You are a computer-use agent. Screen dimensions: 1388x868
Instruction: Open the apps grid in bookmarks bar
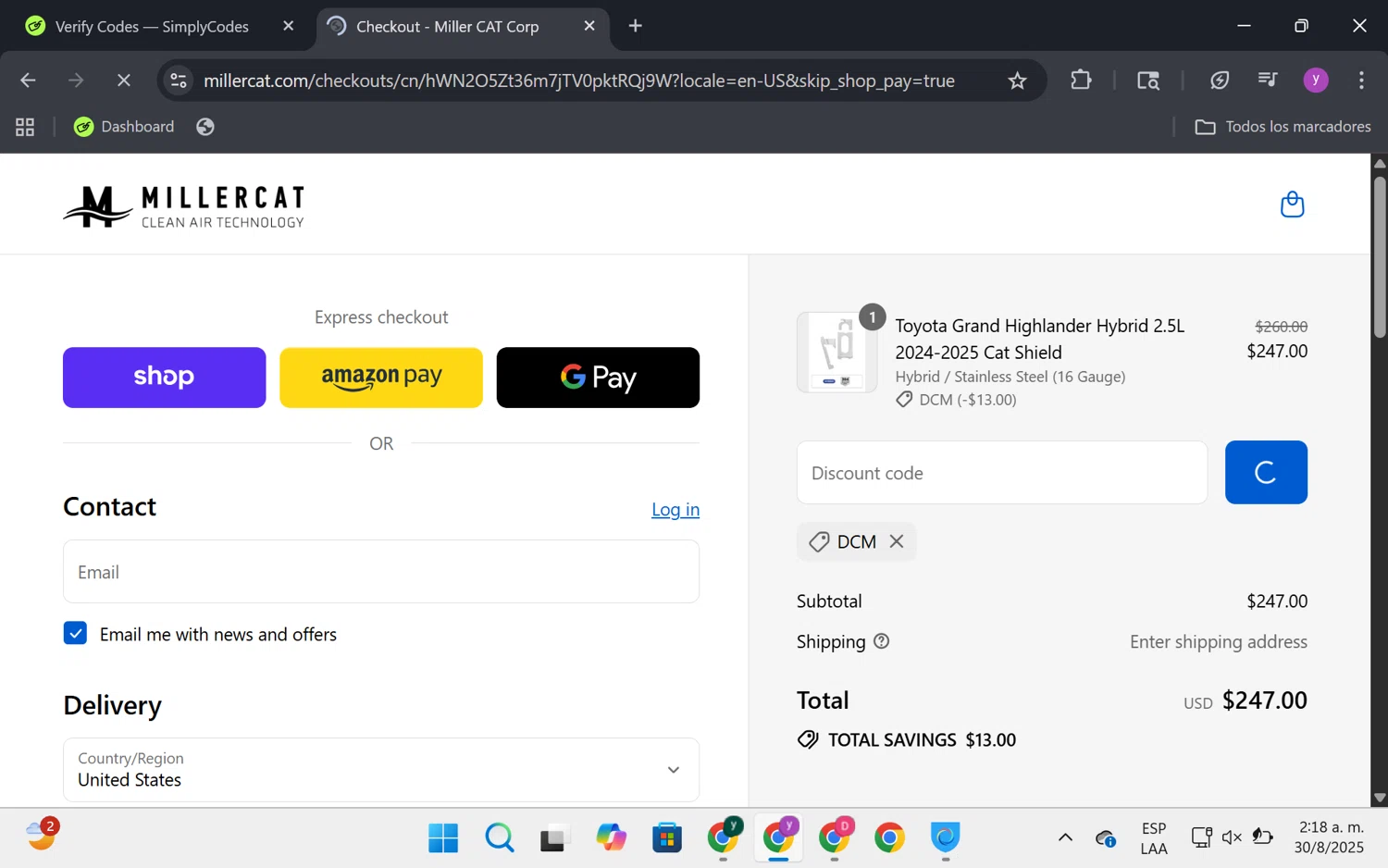point(25,127)
